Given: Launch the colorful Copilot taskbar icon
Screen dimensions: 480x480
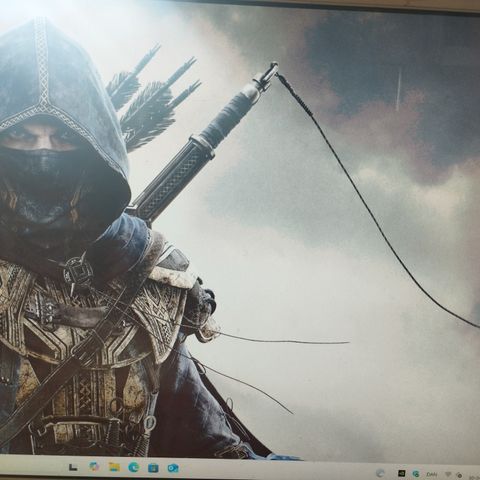Looking at the screenshot, I should (x=94, y=467).
